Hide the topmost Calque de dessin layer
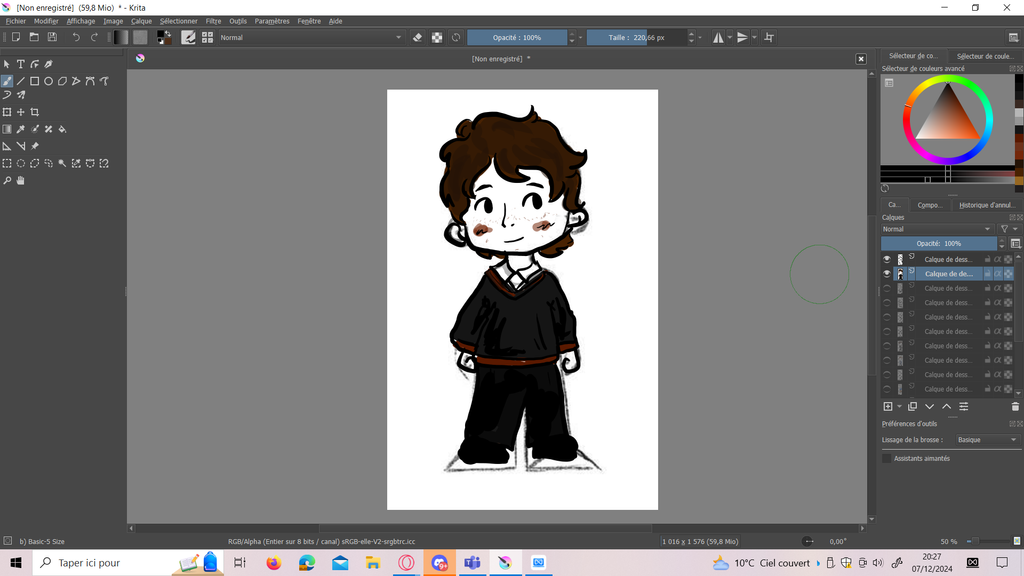Screen dimensions: 1024x576 (886, 259)
